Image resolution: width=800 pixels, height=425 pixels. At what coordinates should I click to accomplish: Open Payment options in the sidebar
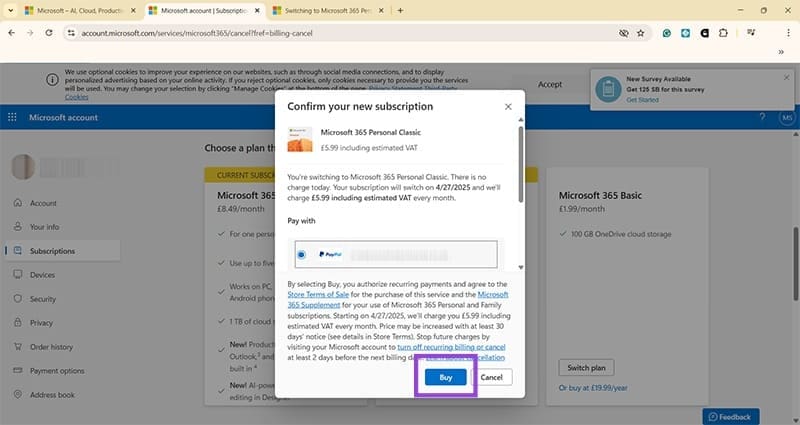[x=57, y=371]
